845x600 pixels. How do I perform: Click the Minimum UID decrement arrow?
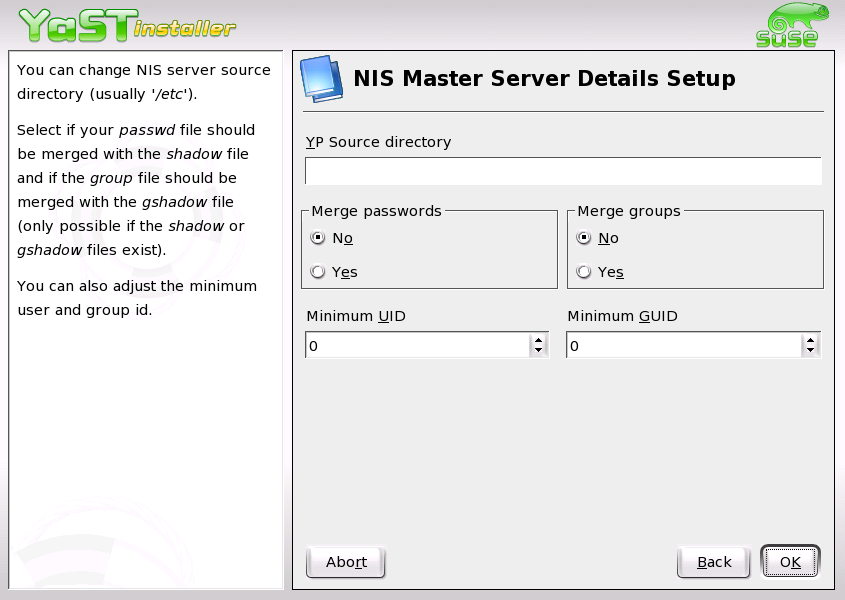click(539, 350)
